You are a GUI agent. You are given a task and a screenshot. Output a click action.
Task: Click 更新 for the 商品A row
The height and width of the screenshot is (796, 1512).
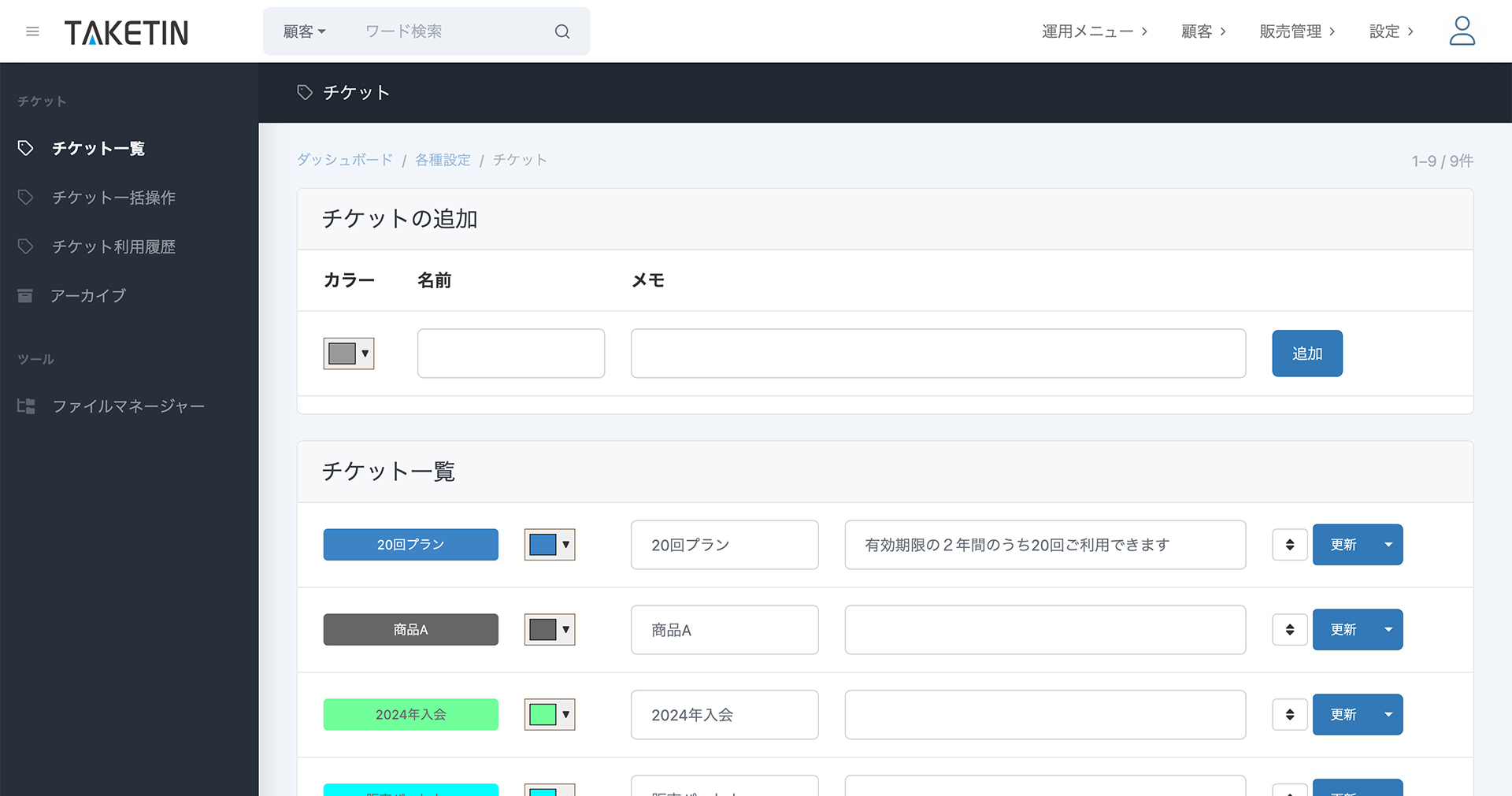tap(1343, 630)
